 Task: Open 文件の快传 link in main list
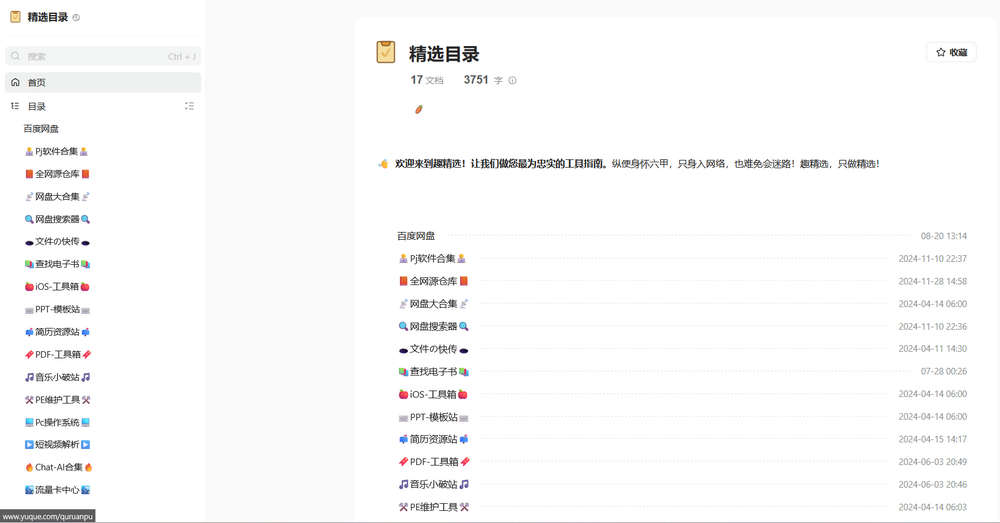pyautogui.click(x=433, y=349)
